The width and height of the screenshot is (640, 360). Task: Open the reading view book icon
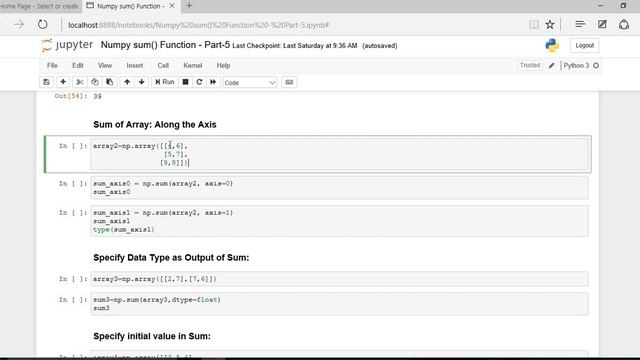point(534,24)
